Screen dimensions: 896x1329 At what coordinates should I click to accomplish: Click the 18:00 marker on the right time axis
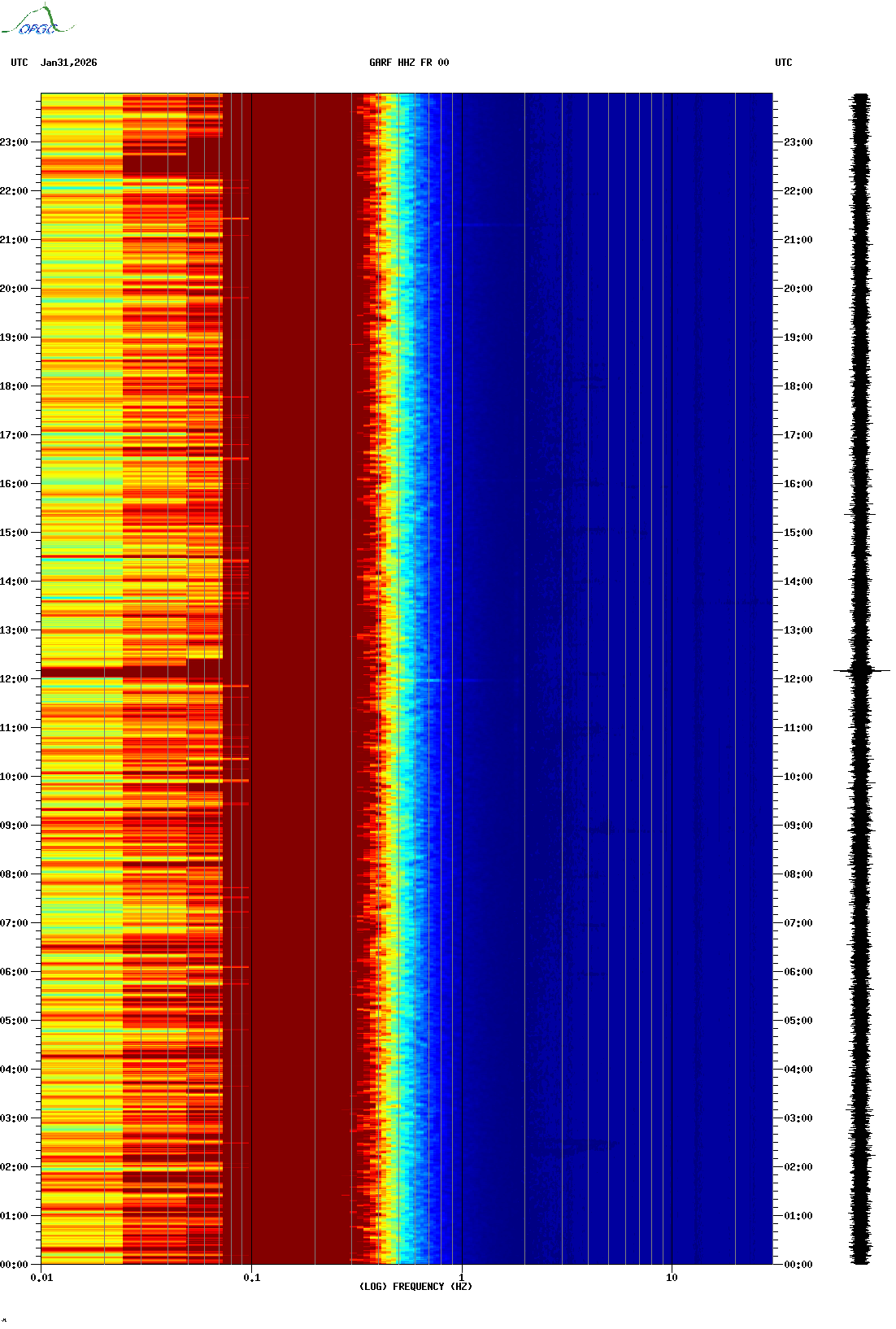click(x=798, y=386)
